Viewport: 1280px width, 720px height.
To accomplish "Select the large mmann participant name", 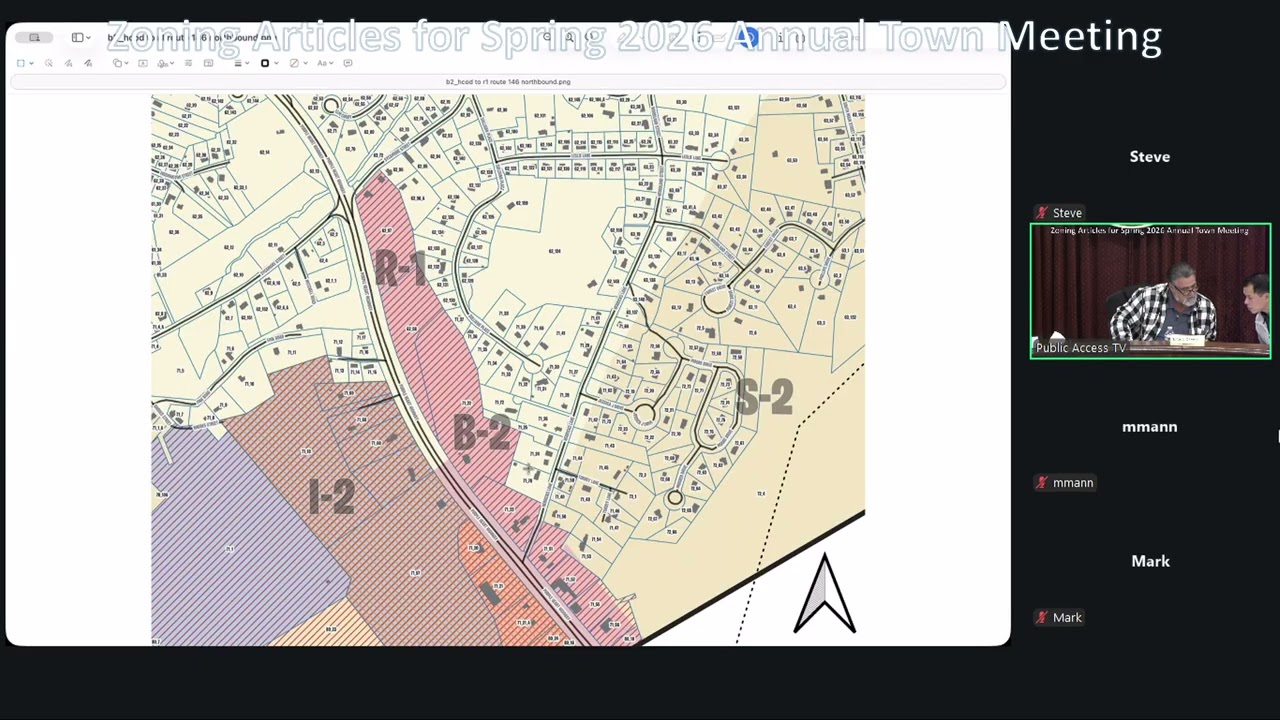I will 1150,427.
